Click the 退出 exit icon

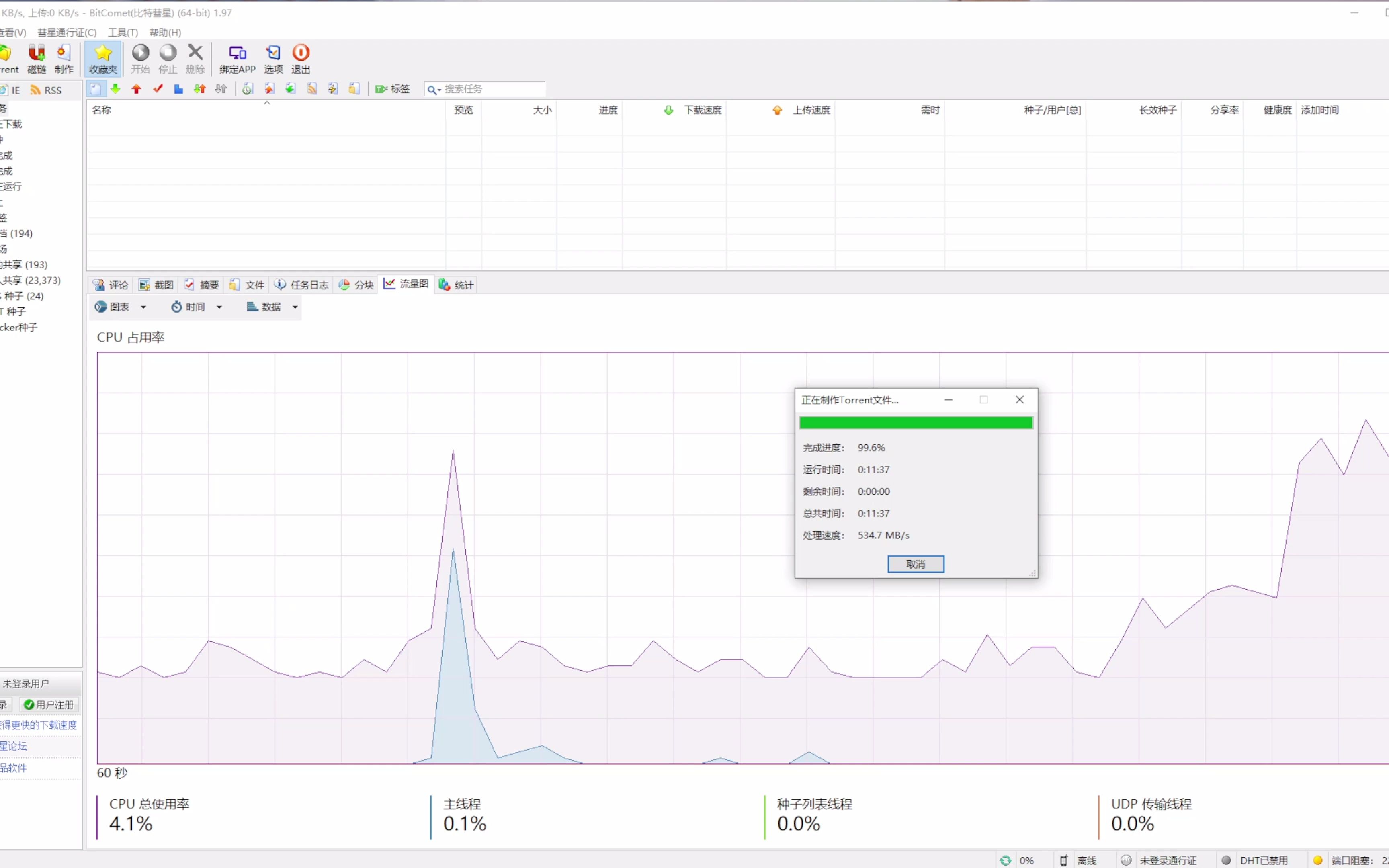[x=301, y=59]
